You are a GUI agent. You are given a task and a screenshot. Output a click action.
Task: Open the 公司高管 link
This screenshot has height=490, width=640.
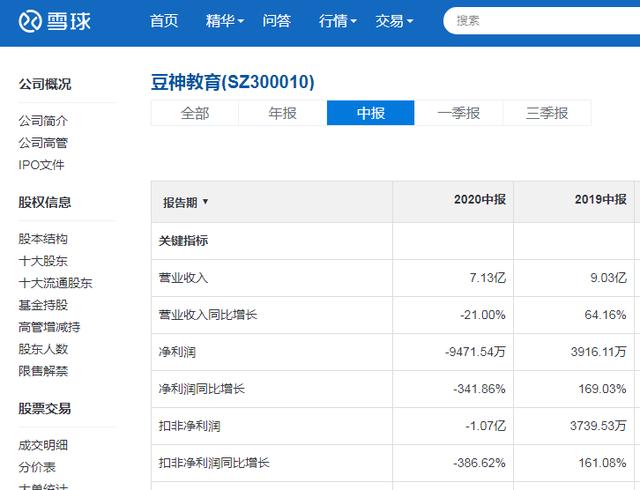coord(43,143)
